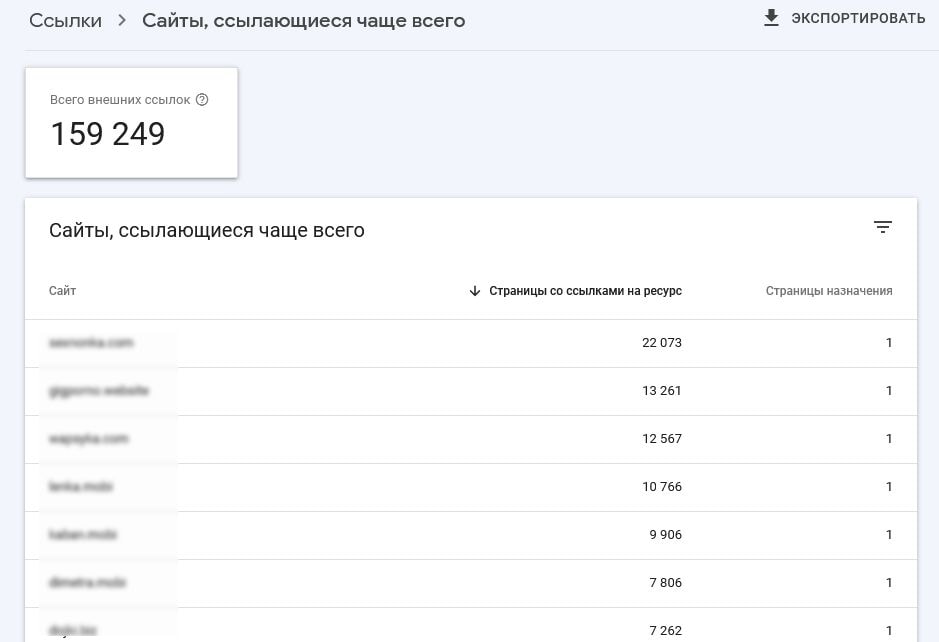Screen dimensions: 939x642
Task: Click the Сайт column header
Action: click(x=62, y=291)
